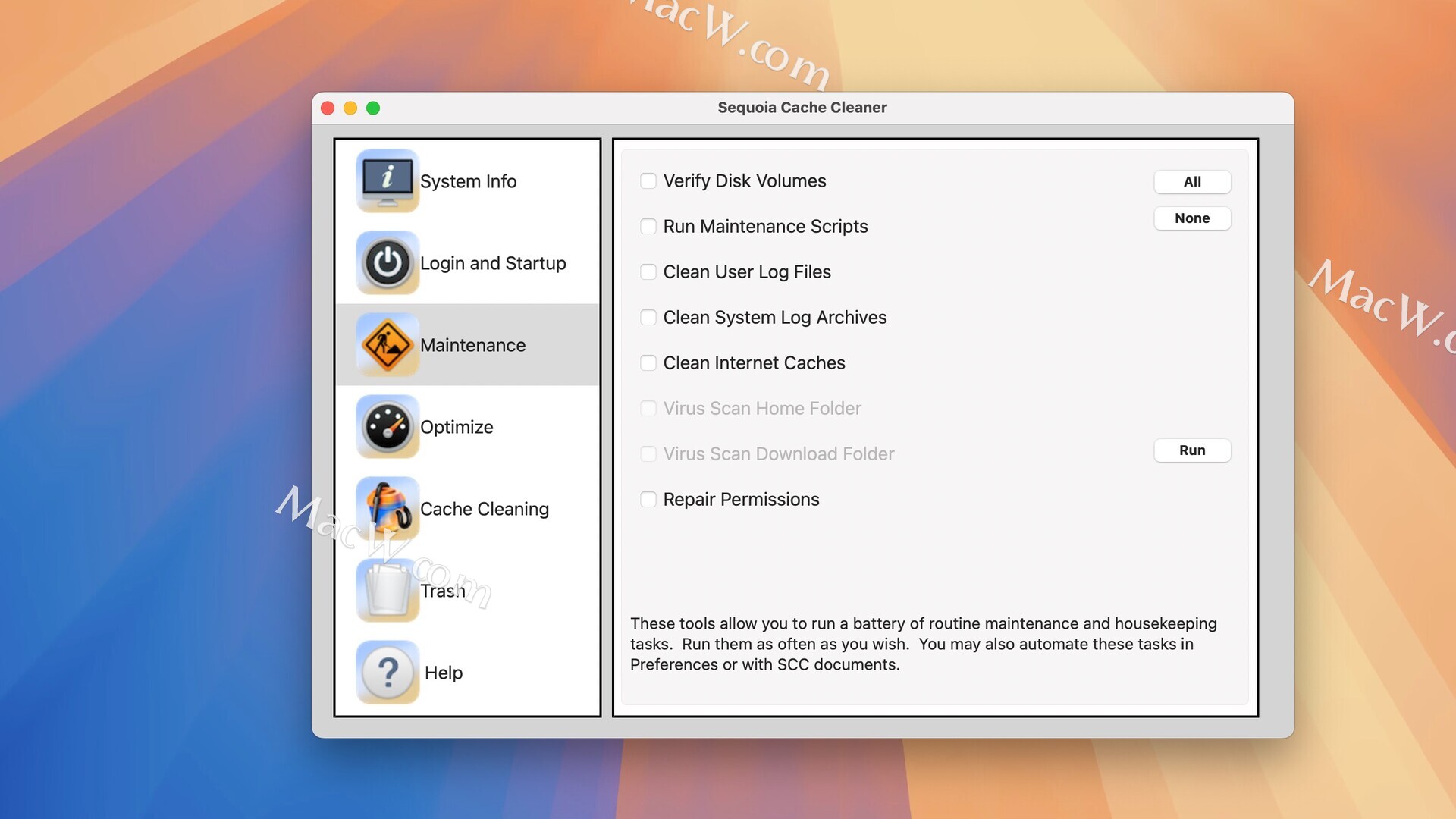This screenshot has width=1456, height=819.
Task: Select the Maintenance construction sign icon
Action: pos(388,344)
